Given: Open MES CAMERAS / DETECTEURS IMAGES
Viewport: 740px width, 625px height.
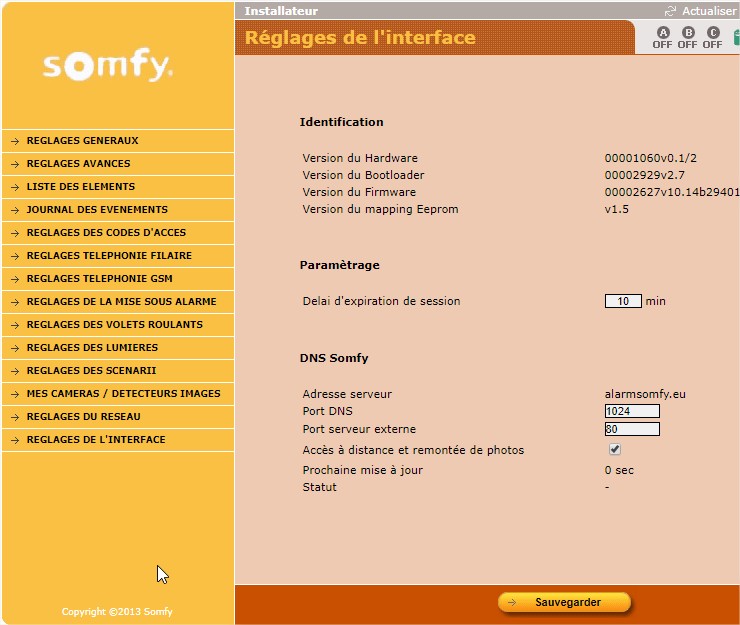Looking at the screenshot, I should pyautogui.click(x=123, y=394).
